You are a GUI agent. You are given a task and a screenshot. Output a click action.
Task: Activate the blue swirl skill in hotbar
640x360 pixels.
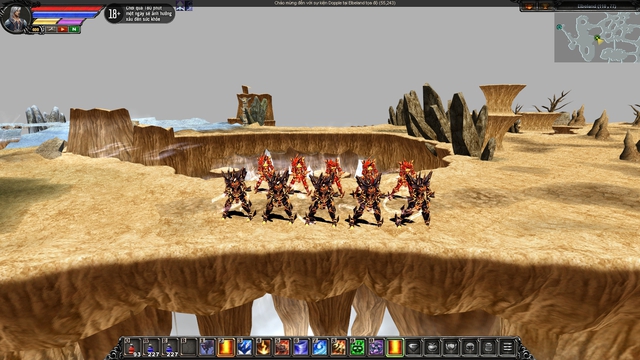(x=320, y=348)
